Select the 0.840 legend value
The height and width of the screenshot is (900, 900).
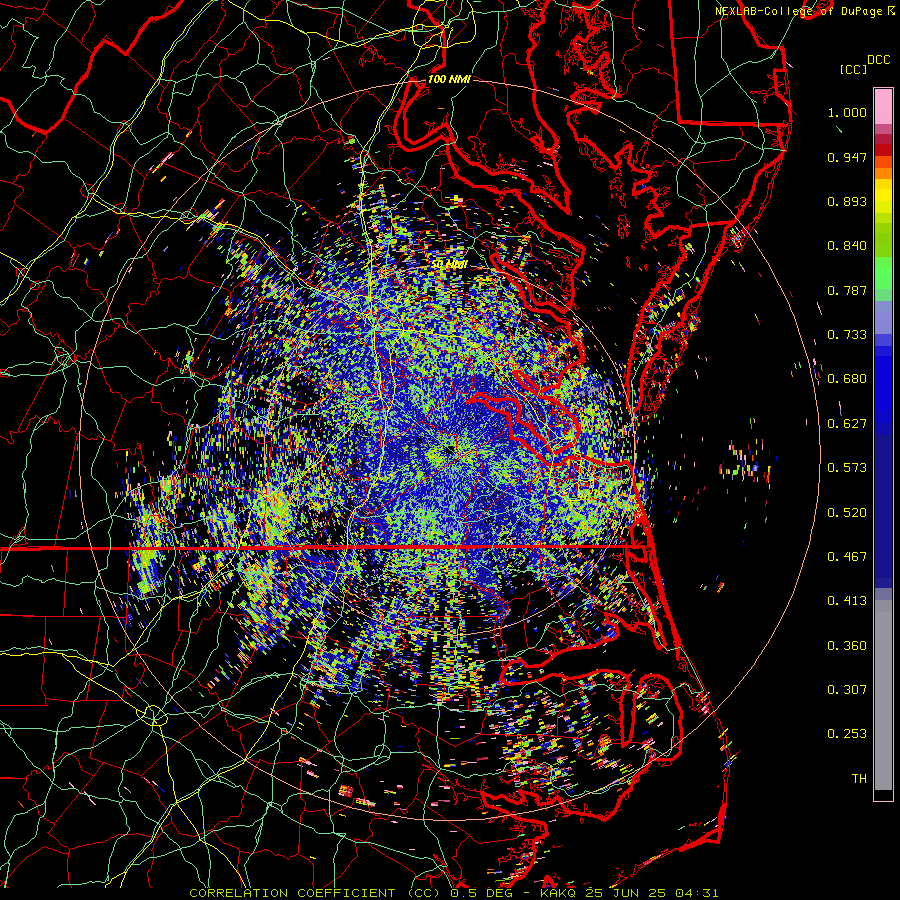(847, 246)
